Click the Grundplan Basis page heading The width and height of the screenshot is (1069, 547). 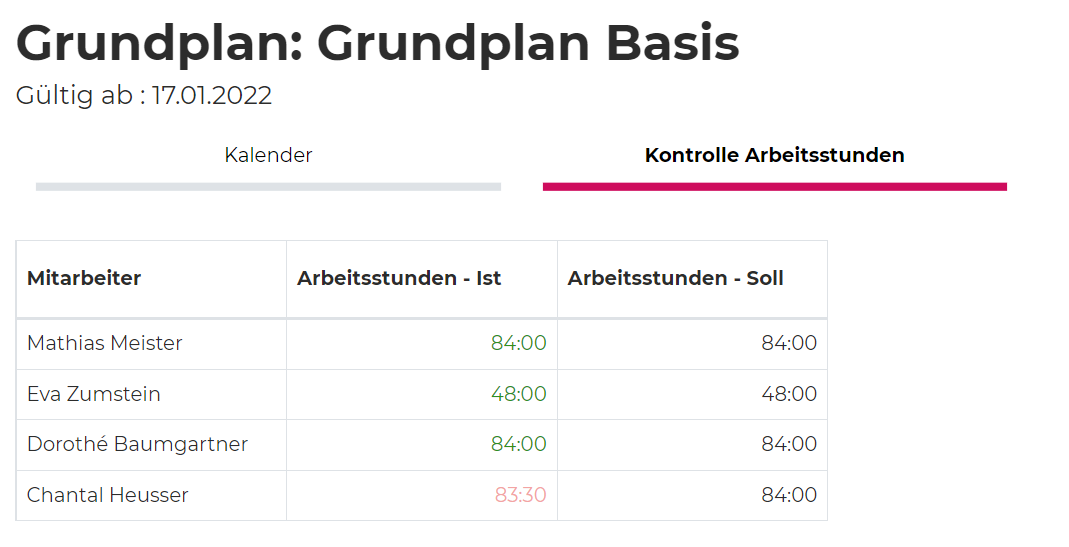pyautogui.click(x=378, y=43)
